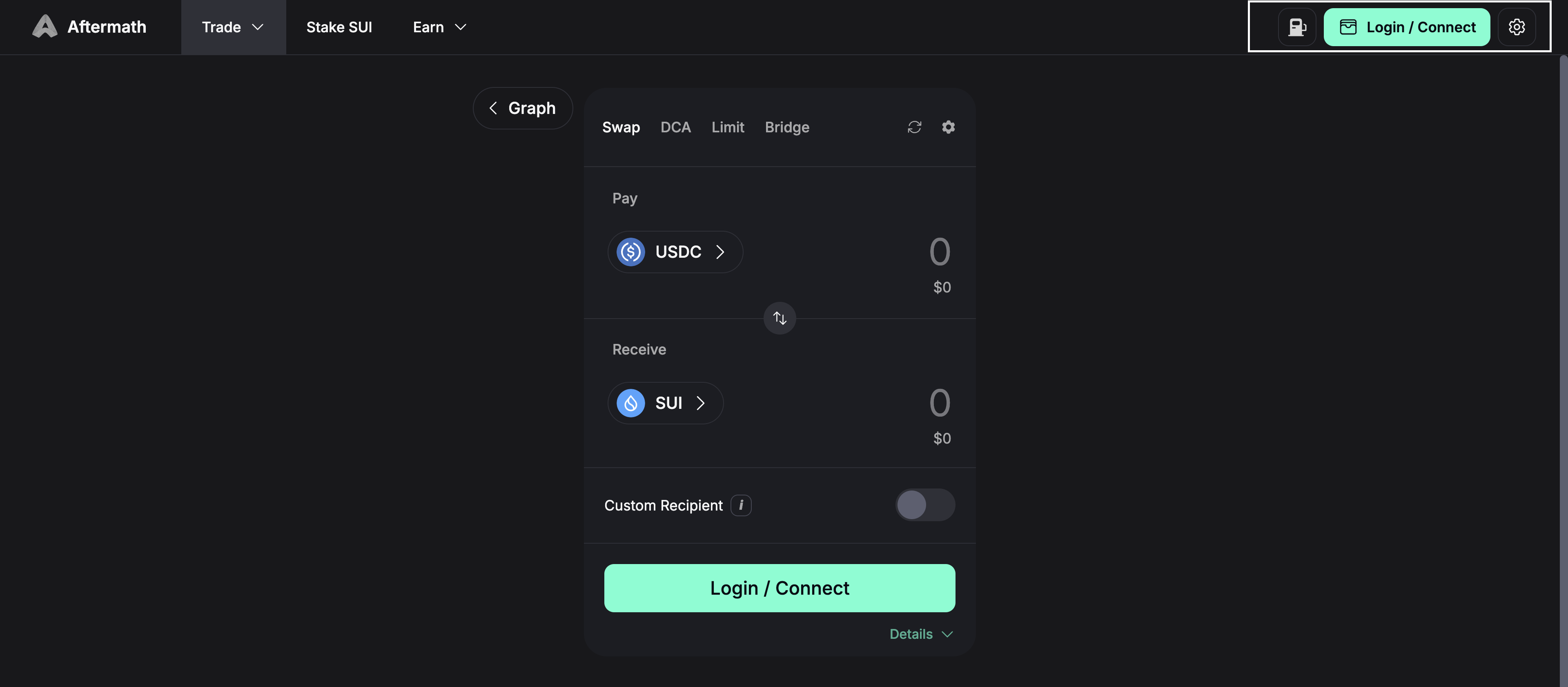This screenshot has width=1568, height=687.
Task: Enable the Custom Recipient toggle
Action: (924, 506)
